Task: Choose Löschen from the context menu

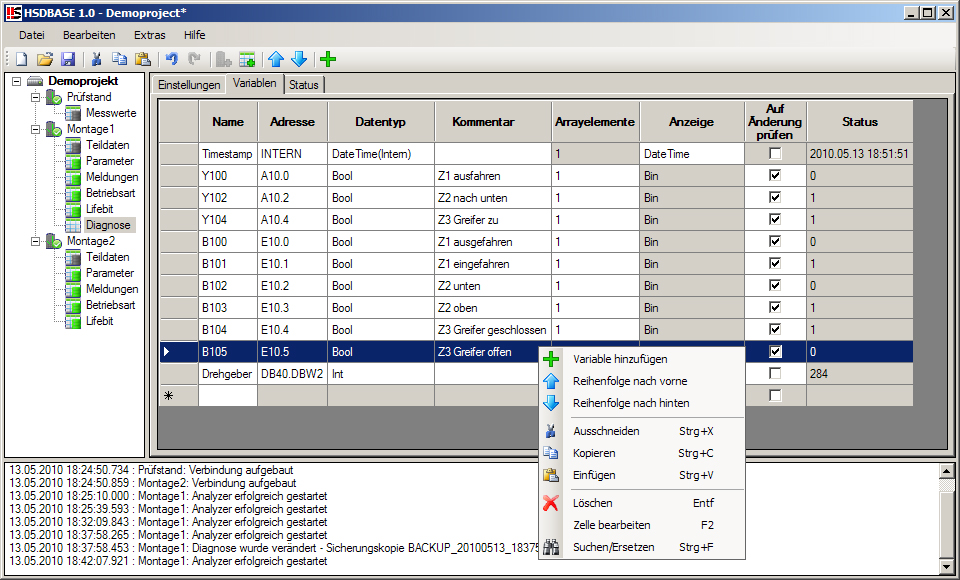Action: coord(593,503)
